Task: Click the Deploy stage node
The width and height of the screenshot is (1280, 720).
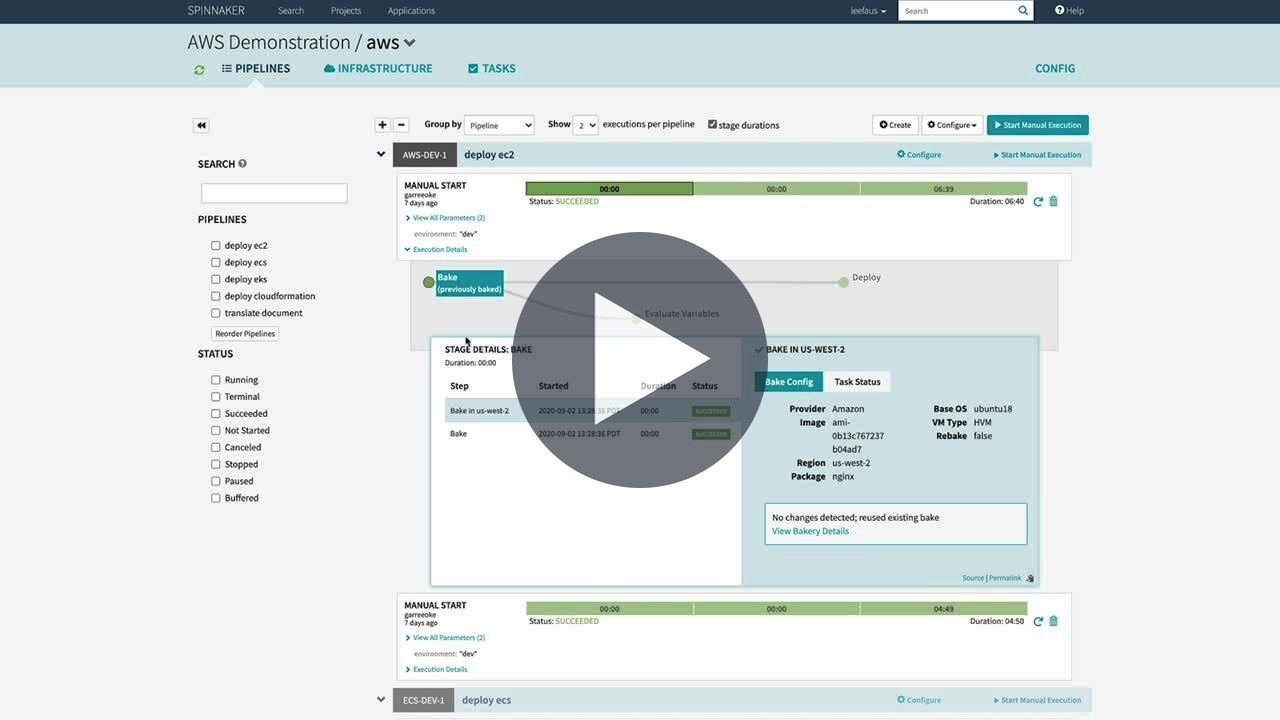Action: coord(844,282)
